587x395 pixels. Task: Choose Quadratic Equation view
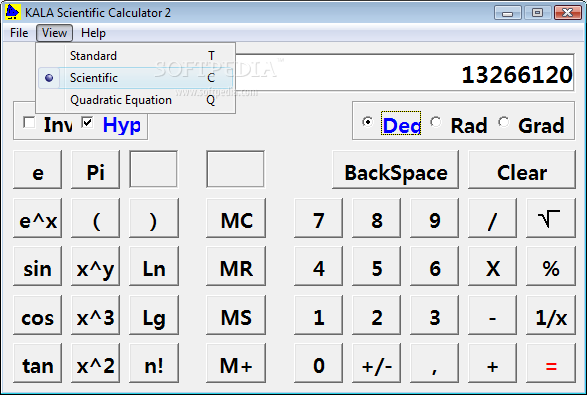(136, 100)
